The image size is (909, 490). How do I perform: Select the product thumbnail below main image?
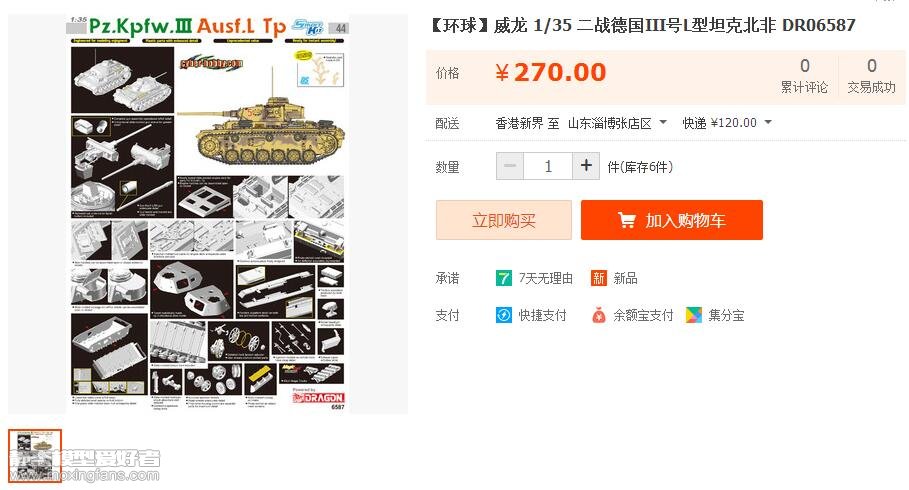[x=35, y=456]
